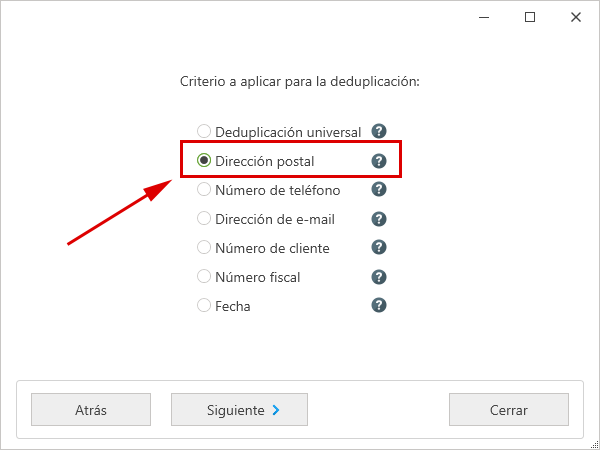
Task: Choose Número de teléfono criterion
Action: point(204,190)
